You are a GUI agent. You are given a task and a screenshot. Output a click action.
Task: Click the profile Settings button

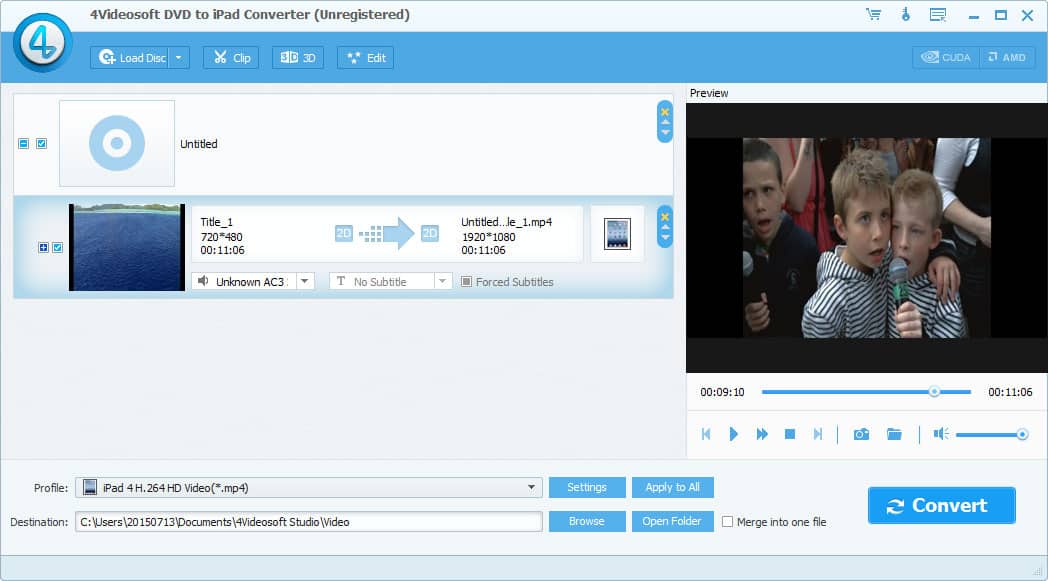tap(587, 487)
